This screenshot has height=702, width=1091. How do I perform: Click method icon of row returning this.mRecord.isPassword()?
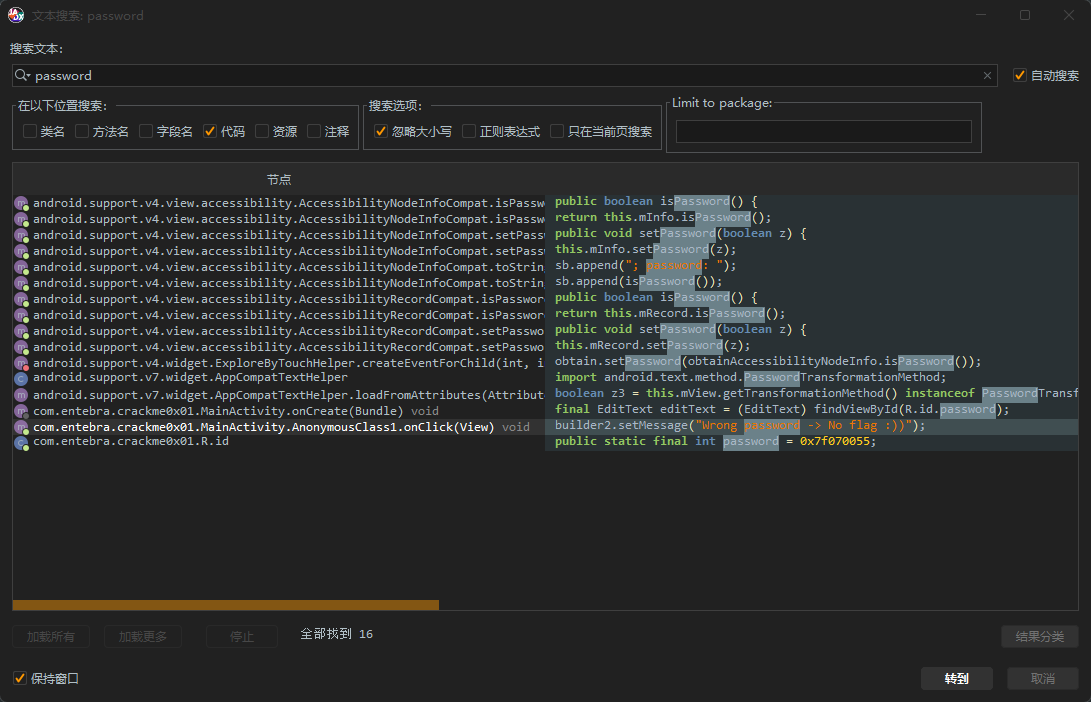coord(22,315)
